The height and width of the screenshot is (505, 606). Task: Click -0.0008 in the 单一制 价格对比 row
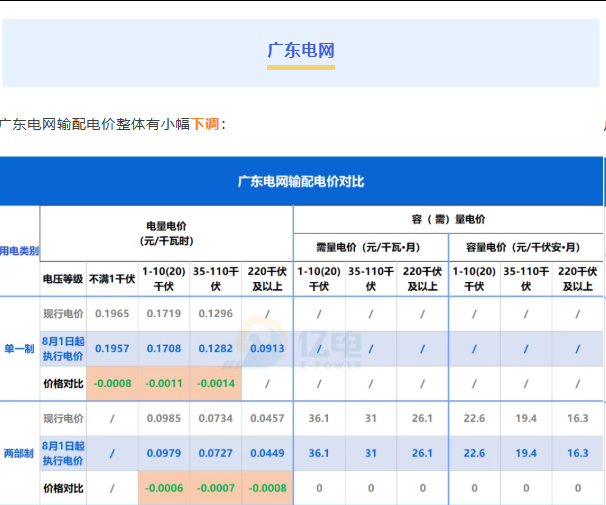pos(112,384)
